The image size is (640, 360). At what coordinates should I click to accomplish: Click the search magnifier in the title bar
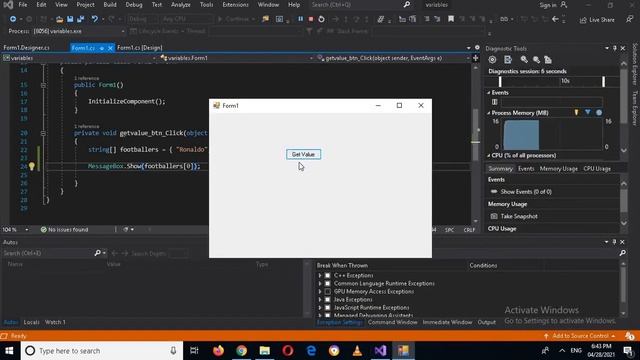pos(407,4)
